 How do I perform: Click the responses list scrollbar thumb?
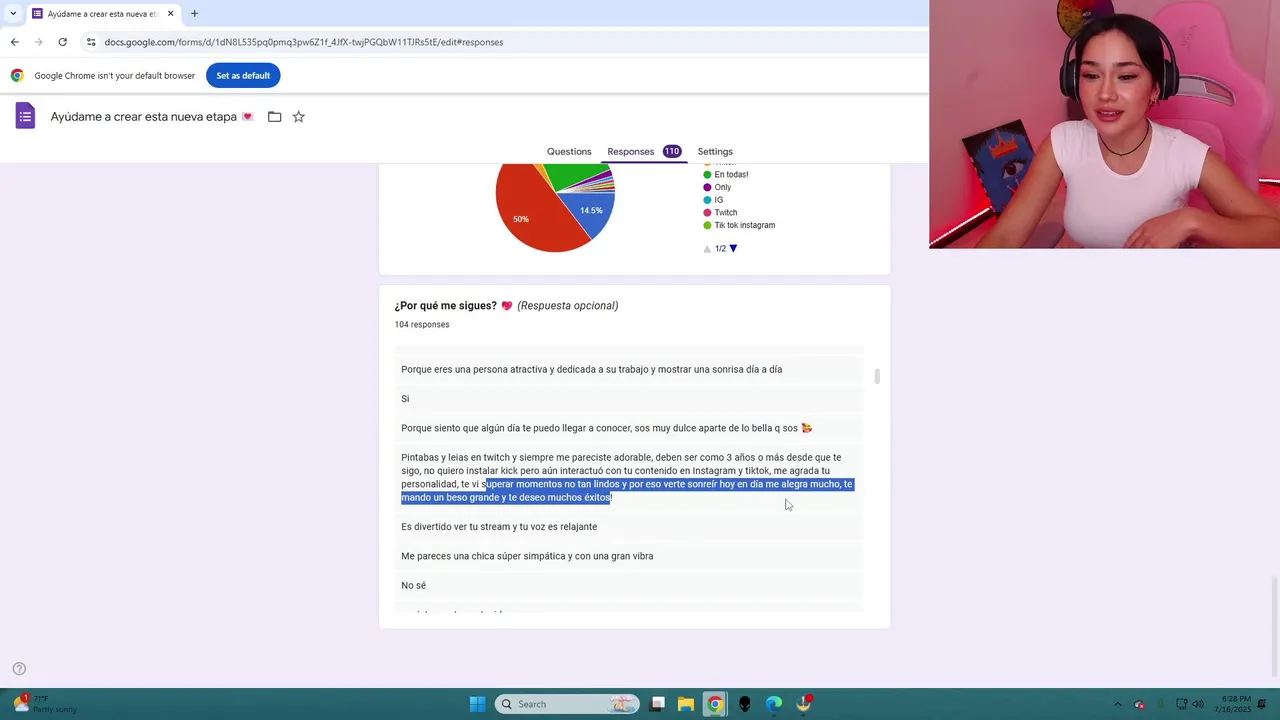pos(877,376)
